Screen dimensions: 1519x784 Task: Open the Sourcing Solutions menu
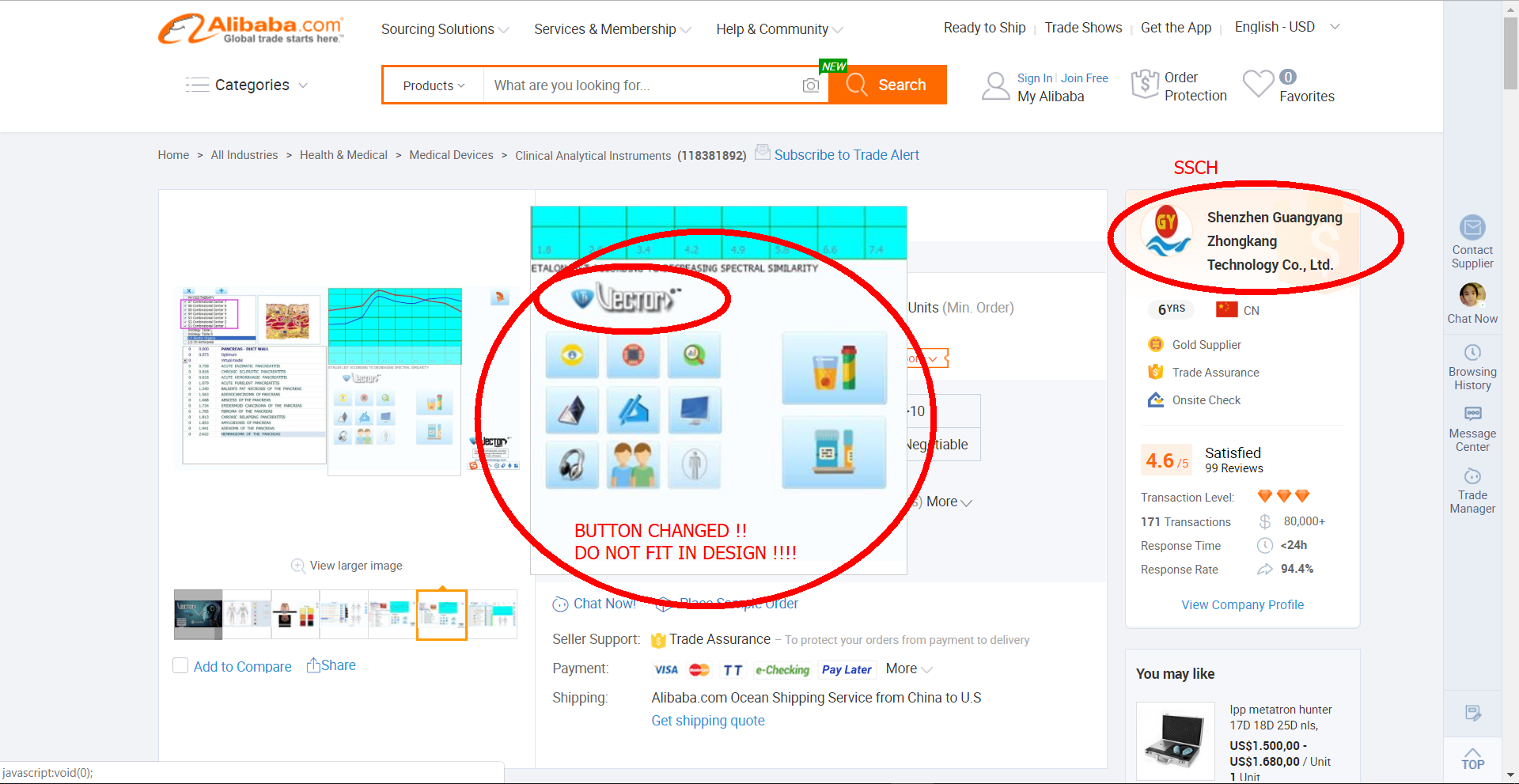tap(445, 29)
